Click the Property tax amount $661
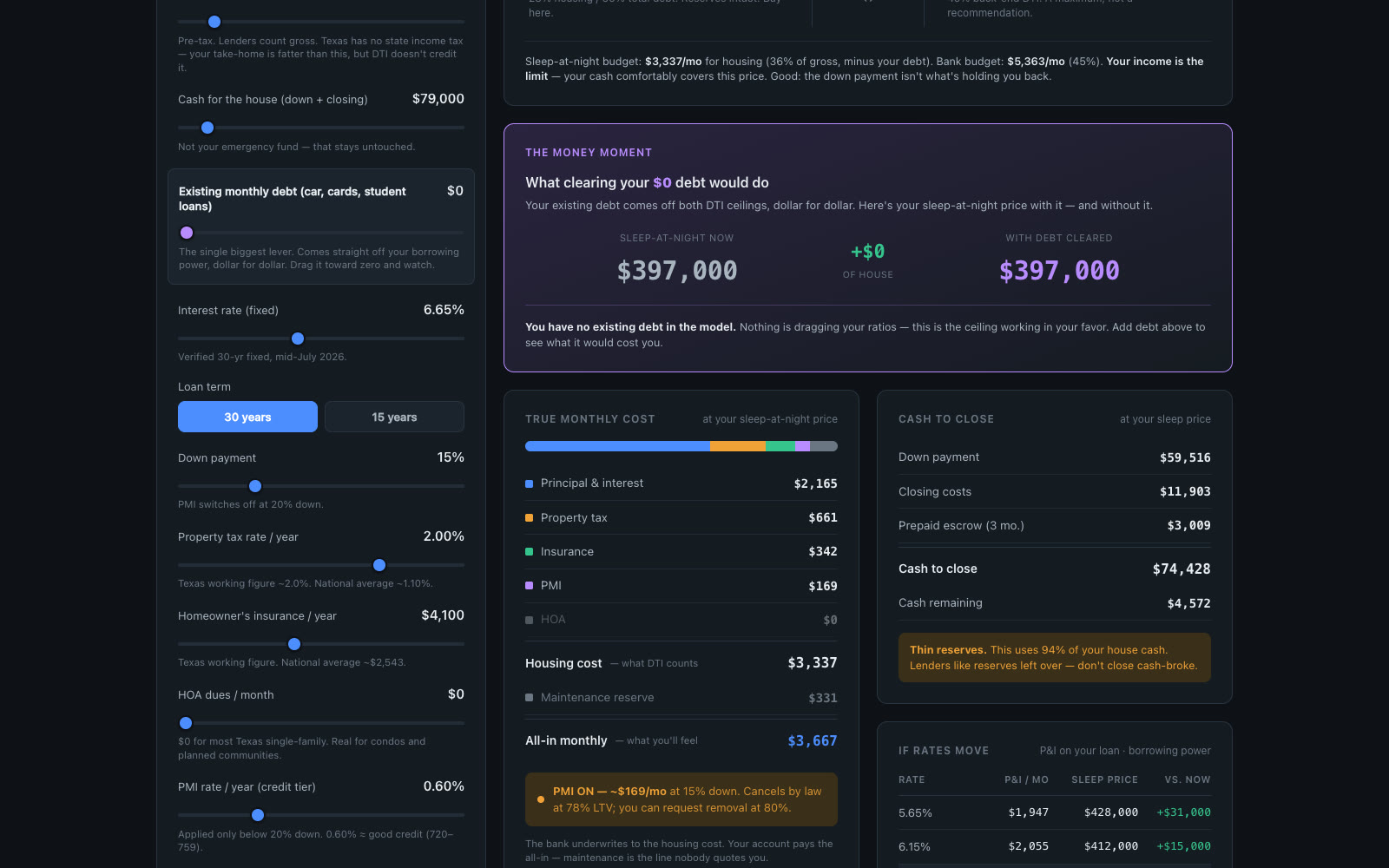Image resolution: width=1389 pixels, height=868 pixels. click(823, 518)
